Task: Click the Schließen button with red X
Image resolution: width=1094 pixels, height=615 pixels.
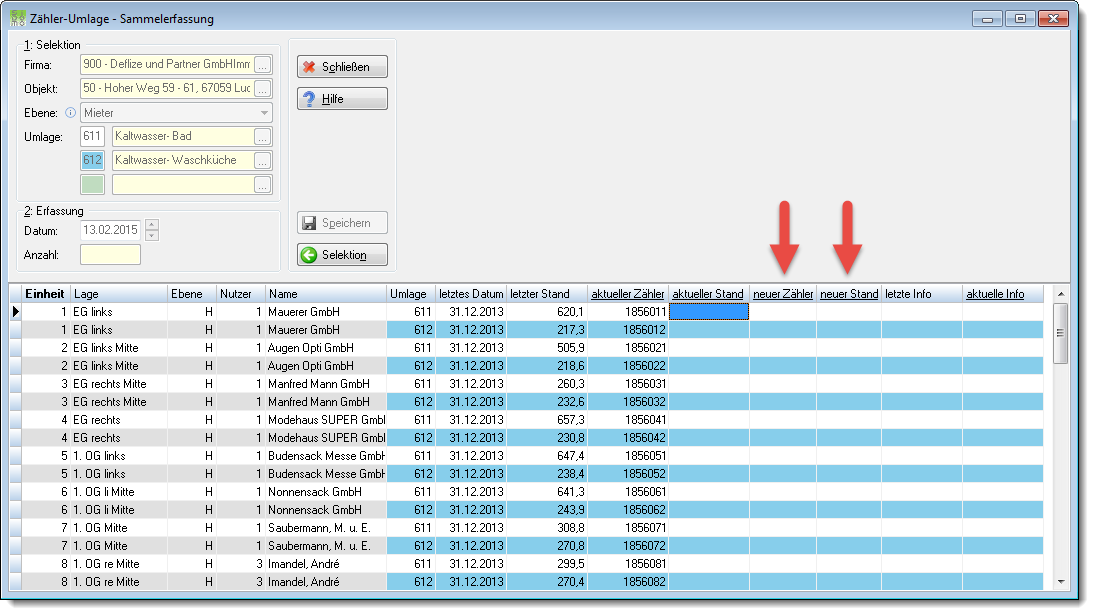Action: tap(343, 67)
